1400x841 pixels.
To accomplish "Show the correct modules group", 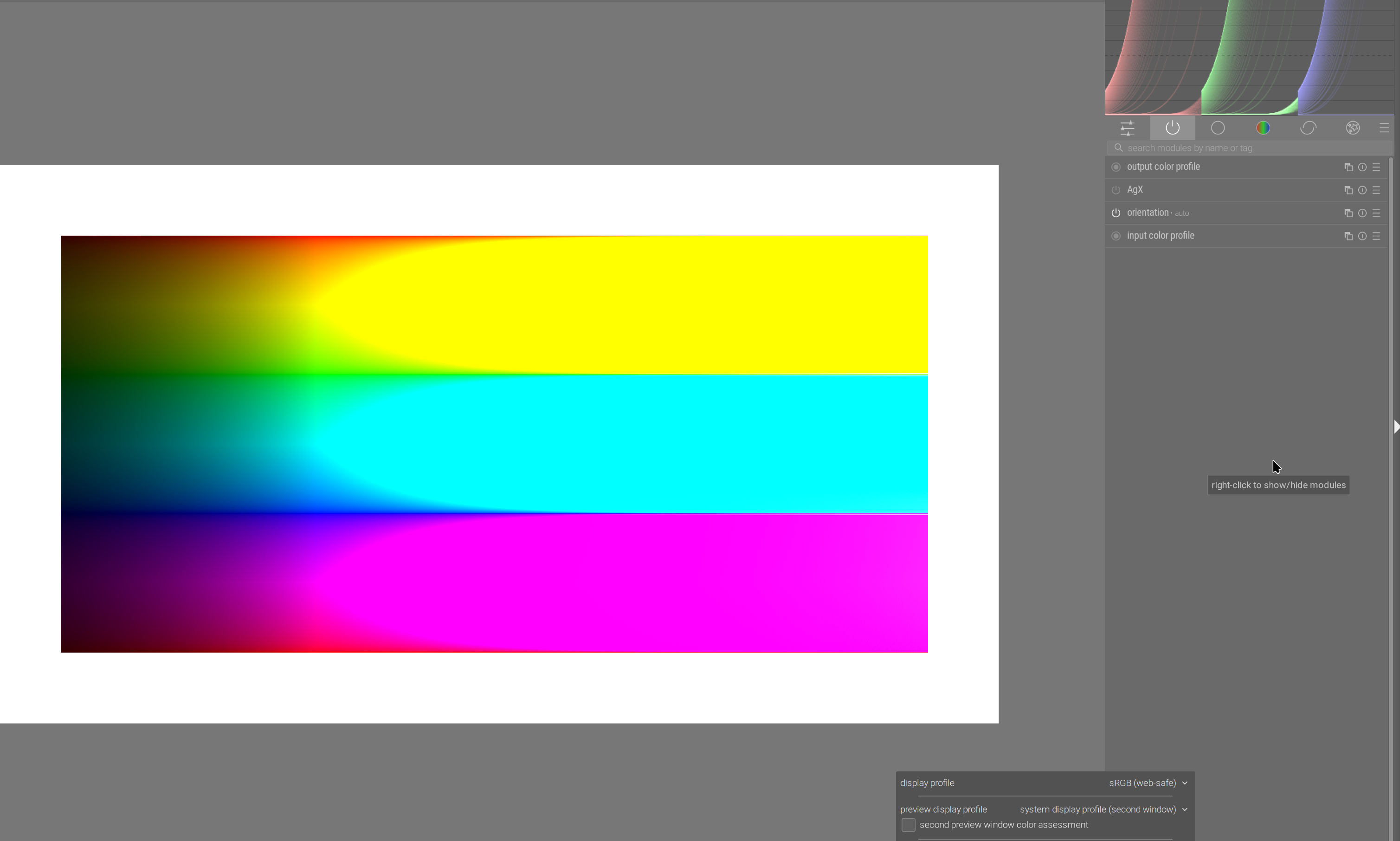I will click(x=1308, y=128).
